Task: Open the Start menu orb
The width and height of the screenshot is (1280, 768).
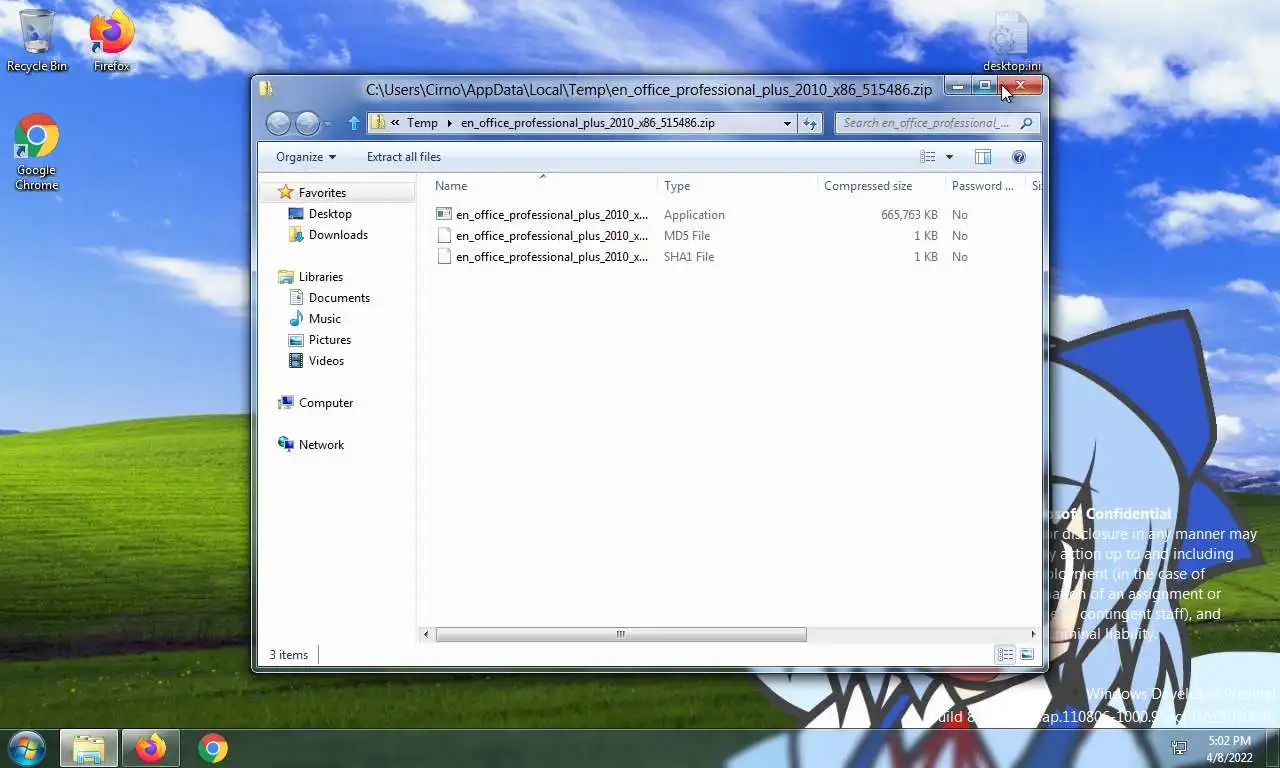Action: (x=27, y=748)
